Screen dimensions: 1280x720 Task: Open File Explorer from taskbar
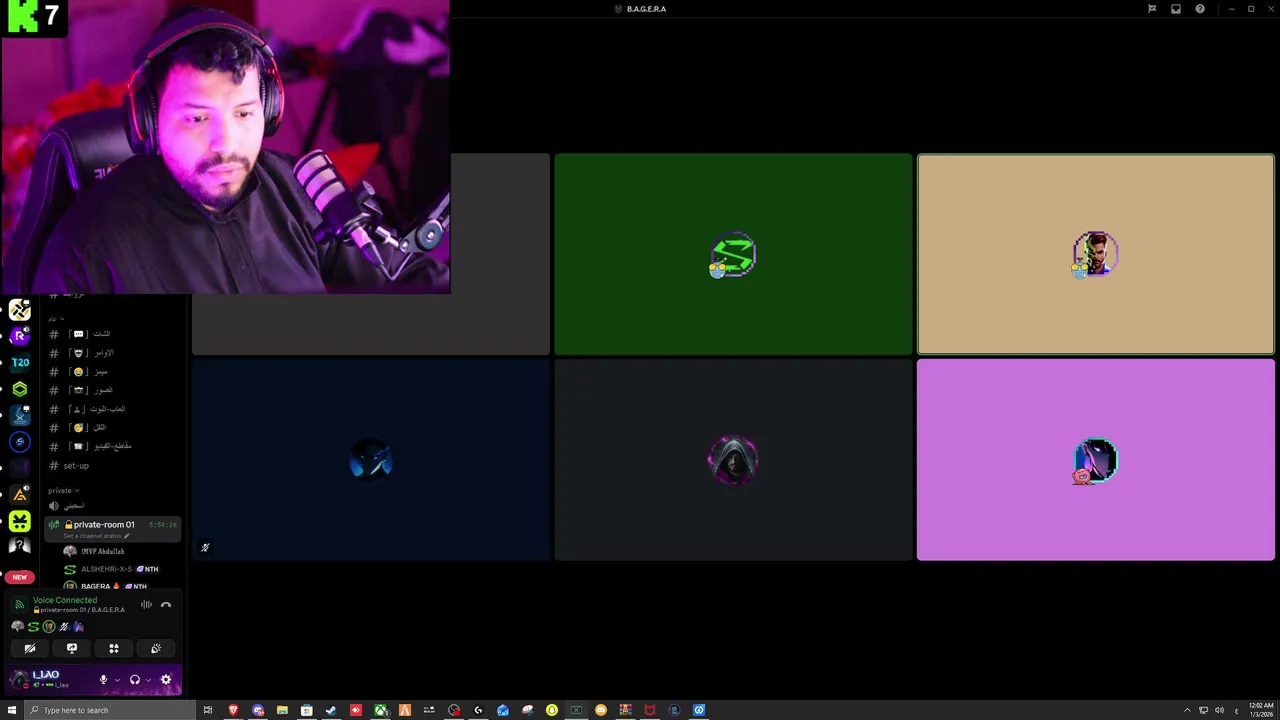pos(282,710)
